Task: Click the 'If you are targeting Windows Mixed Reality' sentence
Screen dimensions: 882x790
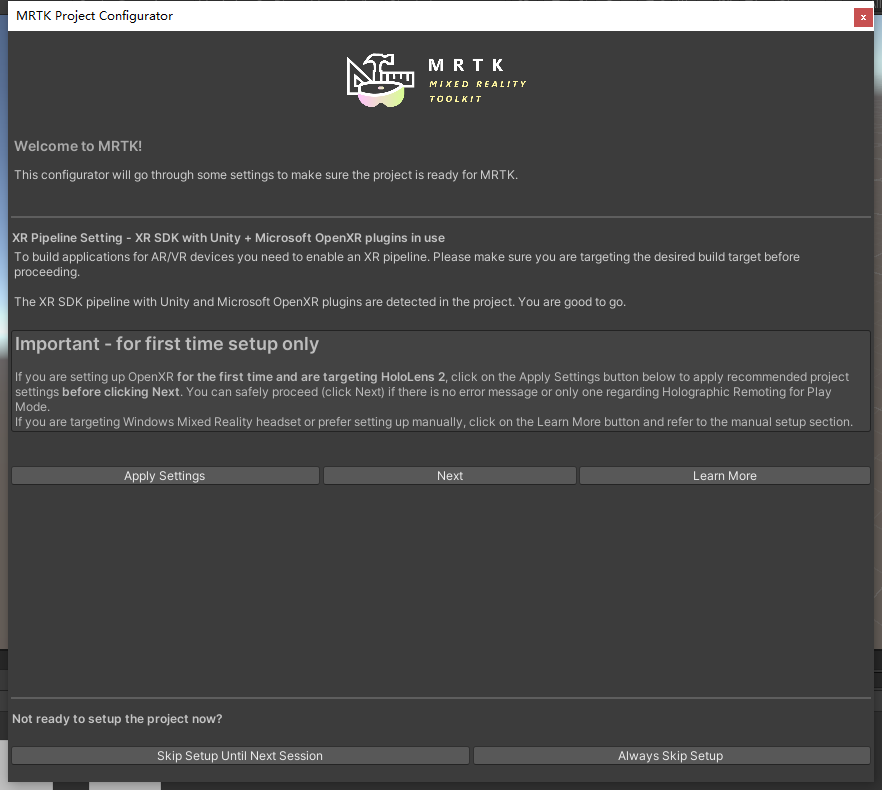Action: [434, 422]
